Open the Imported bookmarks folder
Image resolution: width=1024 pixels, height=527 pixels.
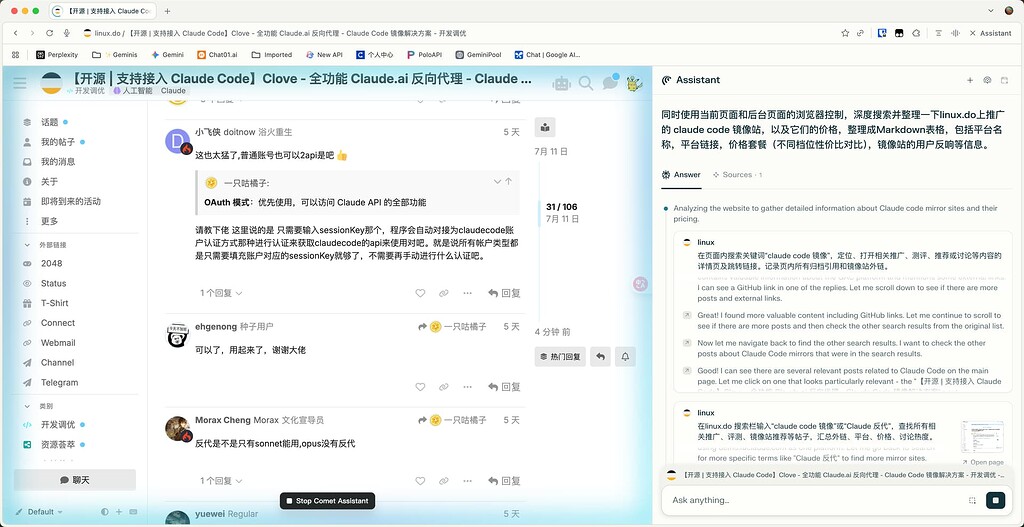272,55
